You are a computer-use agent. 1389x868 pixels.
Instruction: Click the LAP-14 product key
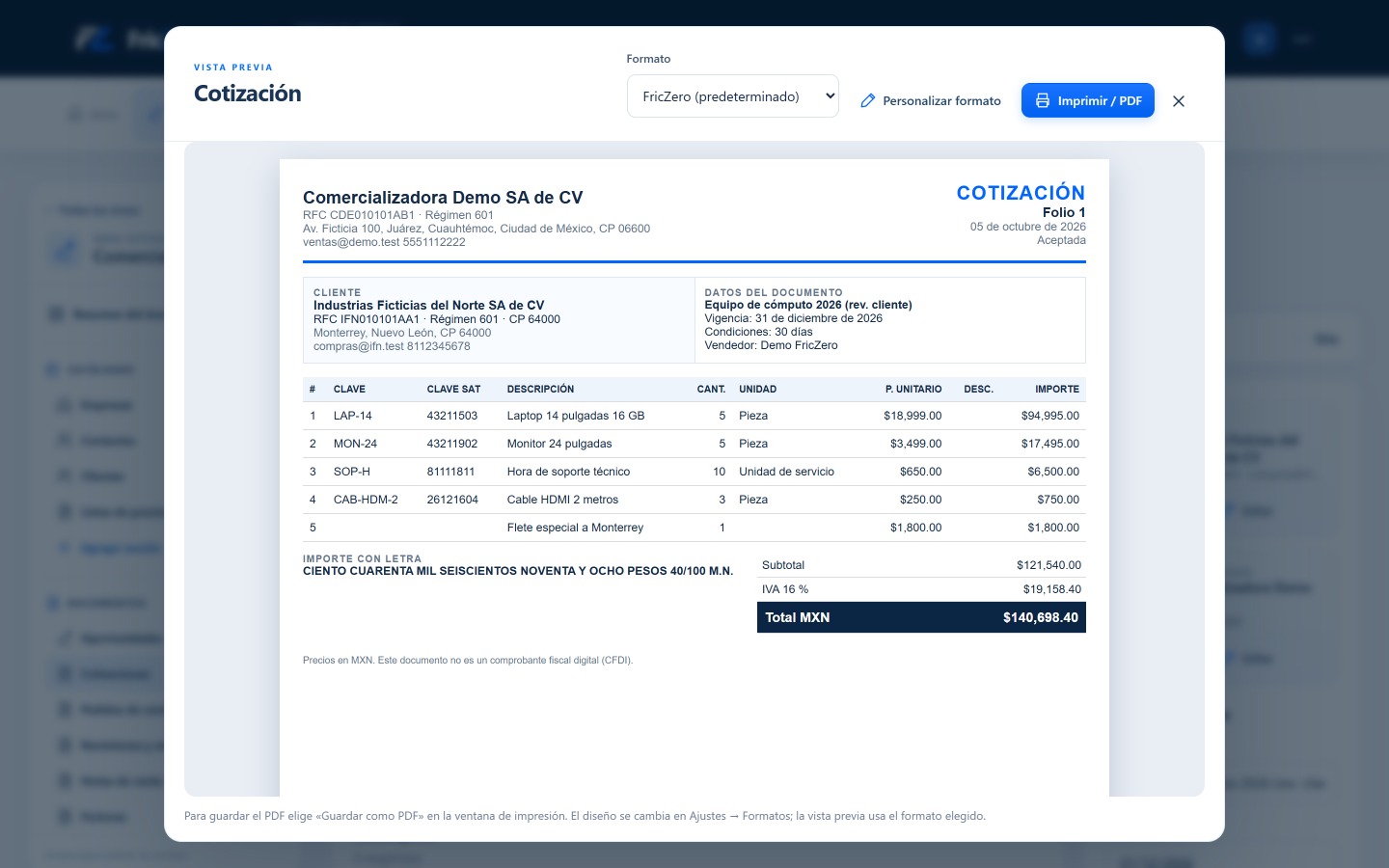pyautogui.click(x=353, y=416)
